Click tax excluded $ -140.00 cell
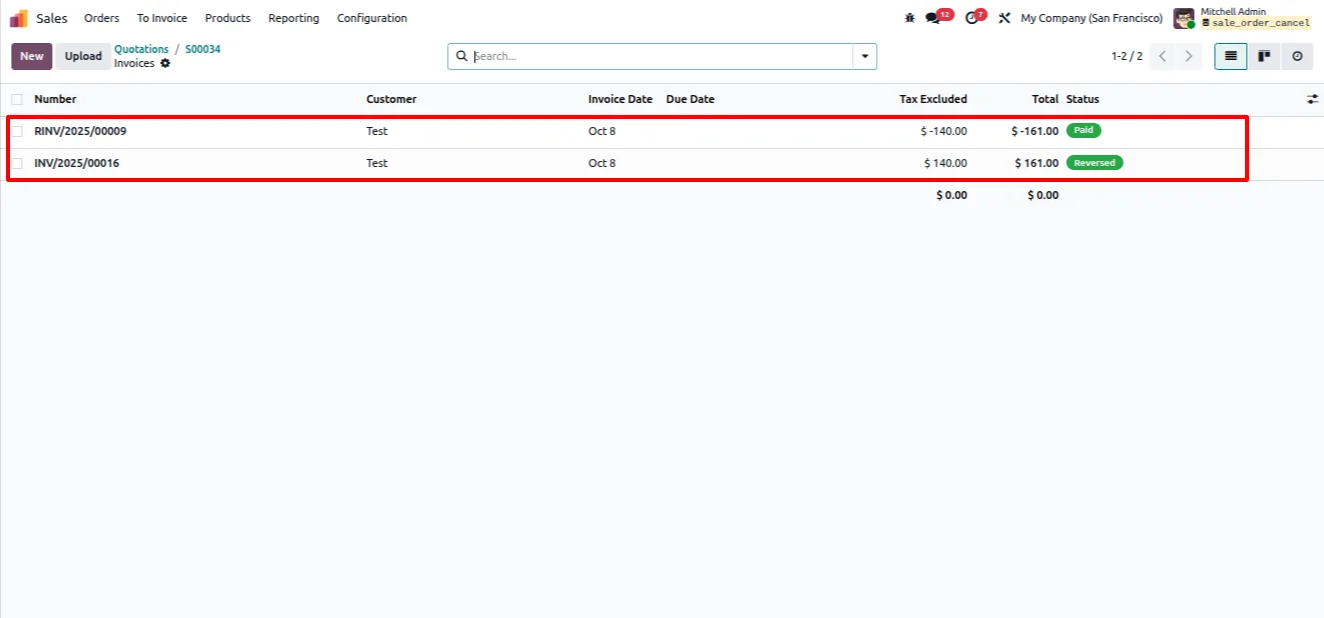The width and height of the screenshot is (1324, 618). 943,131
